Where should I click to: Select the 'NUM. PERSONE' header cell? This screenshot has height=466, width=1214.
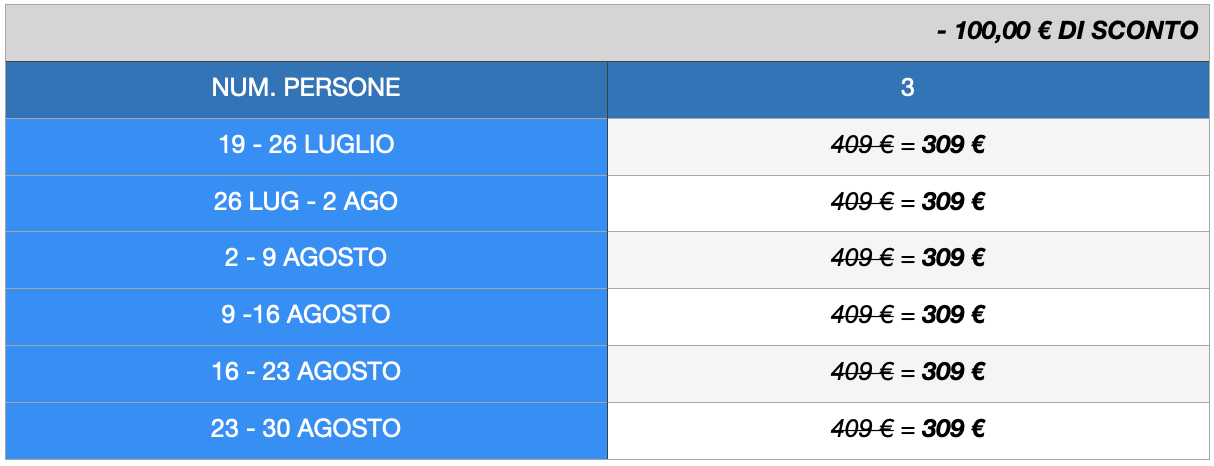pos(306,88)
